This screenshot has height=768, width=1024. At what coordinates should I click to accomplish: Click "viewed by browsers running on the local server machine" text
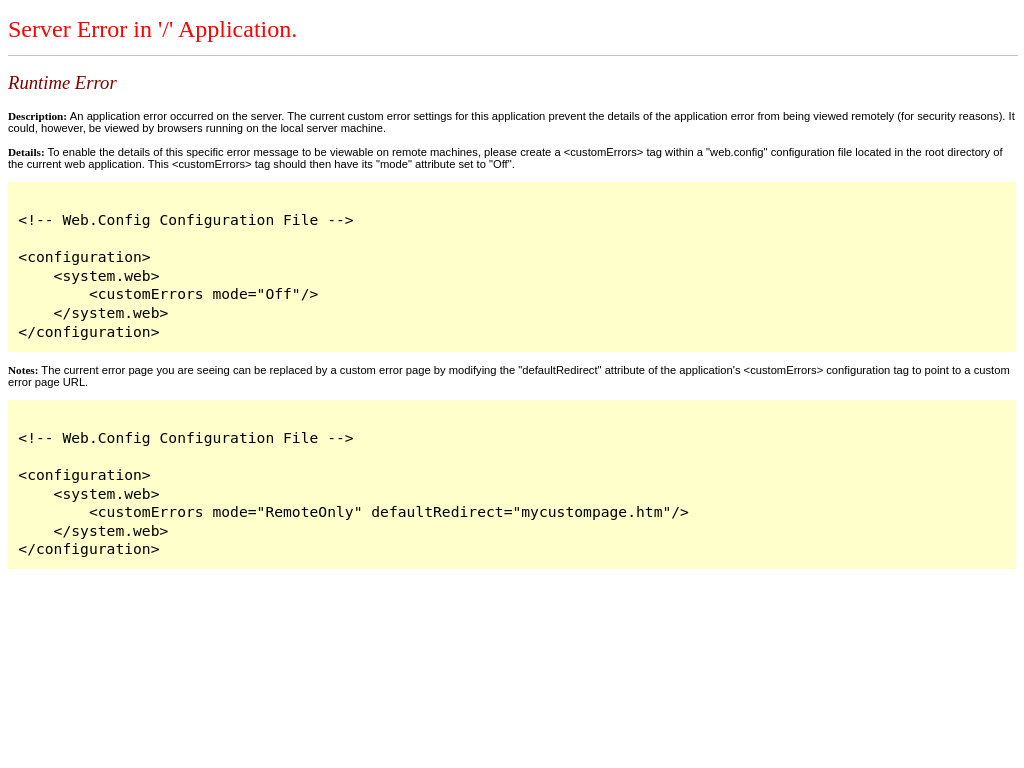(x=244, y=129)
